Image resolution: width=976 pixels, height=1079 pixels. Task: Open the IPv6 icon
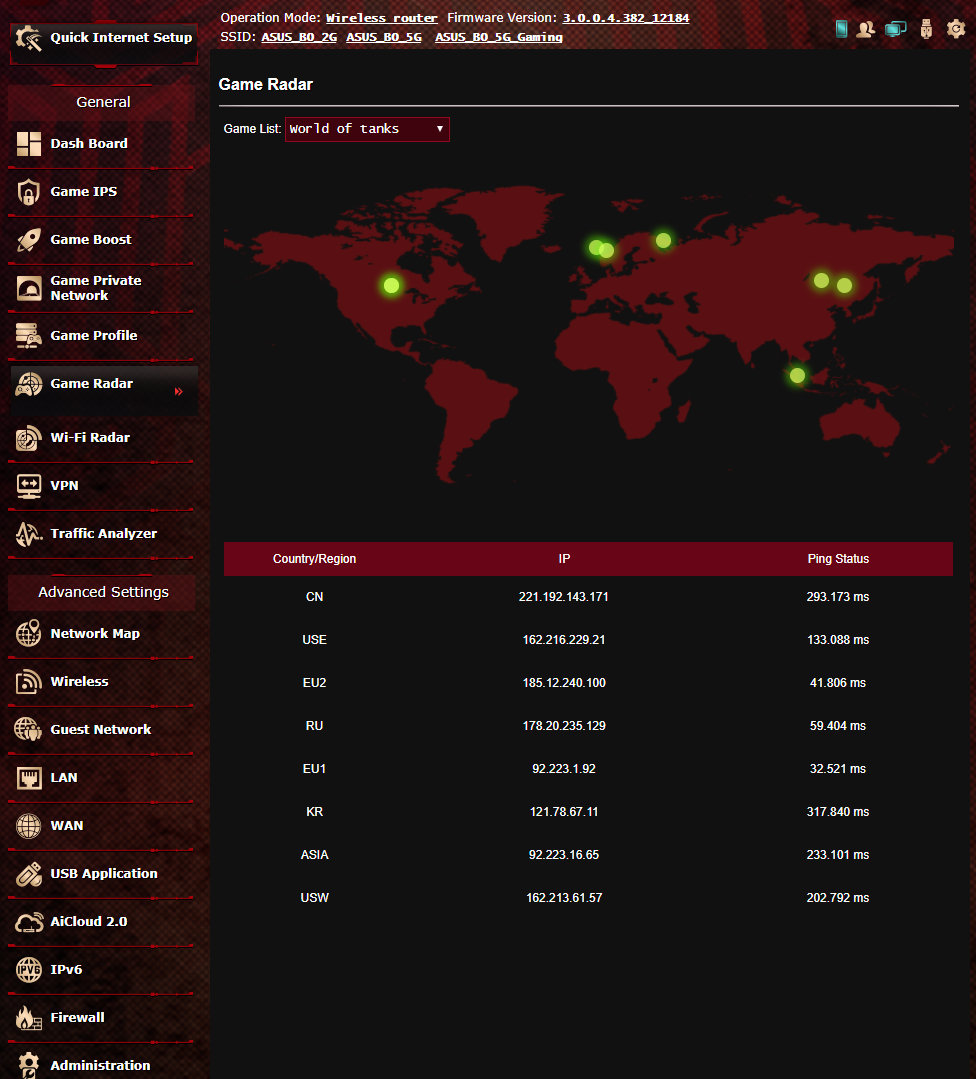(x=28, y=970)
